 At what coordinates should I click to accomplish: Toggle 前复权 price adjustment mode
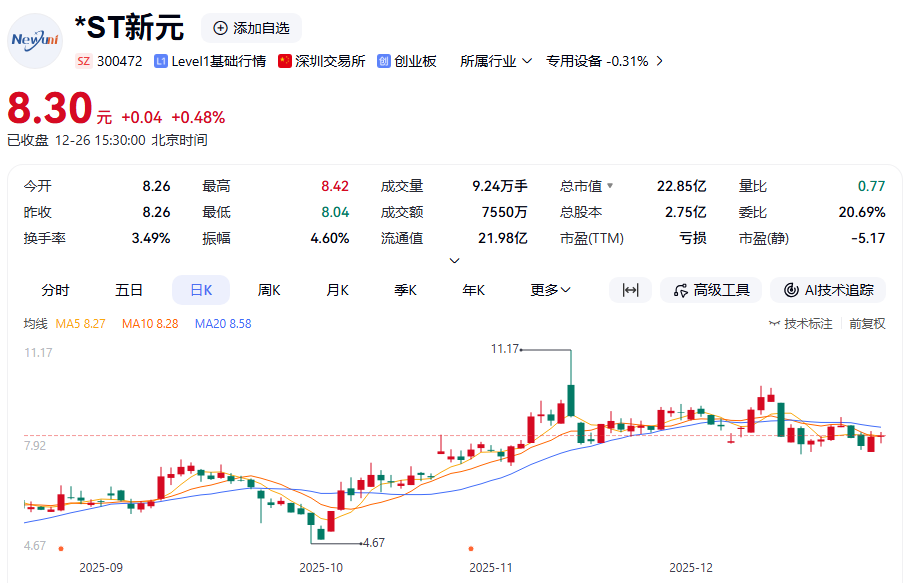point(867,324)
